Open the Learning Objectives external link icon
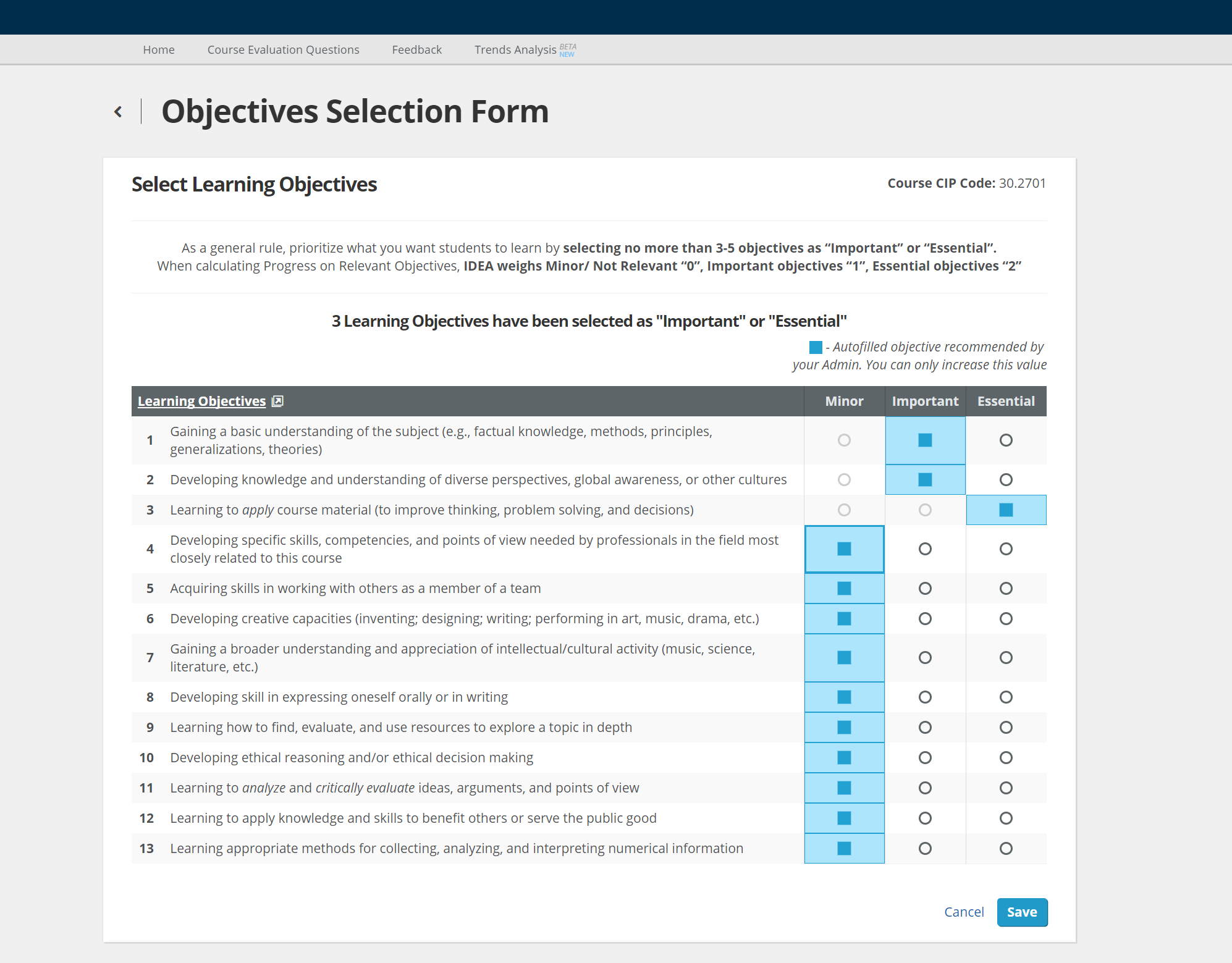The image size is (1232, 963). coord(277,402)
